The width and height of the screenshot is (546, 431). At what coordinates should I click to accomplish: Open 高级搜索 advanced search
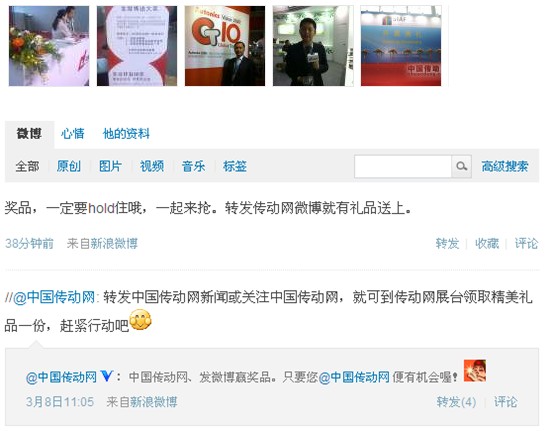coord(505,166)
